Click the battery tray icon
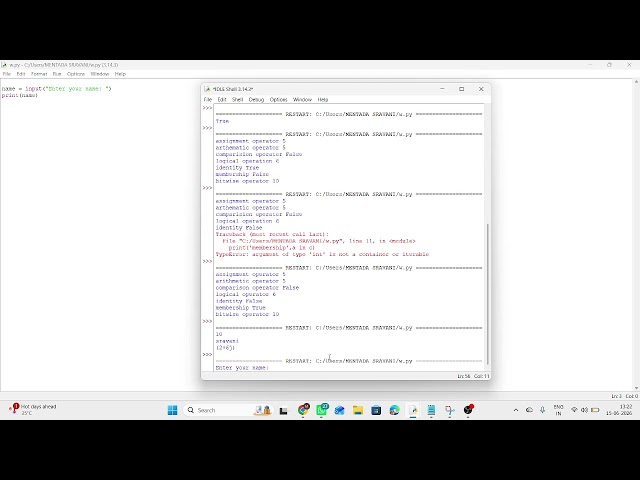 click(595, 410)
